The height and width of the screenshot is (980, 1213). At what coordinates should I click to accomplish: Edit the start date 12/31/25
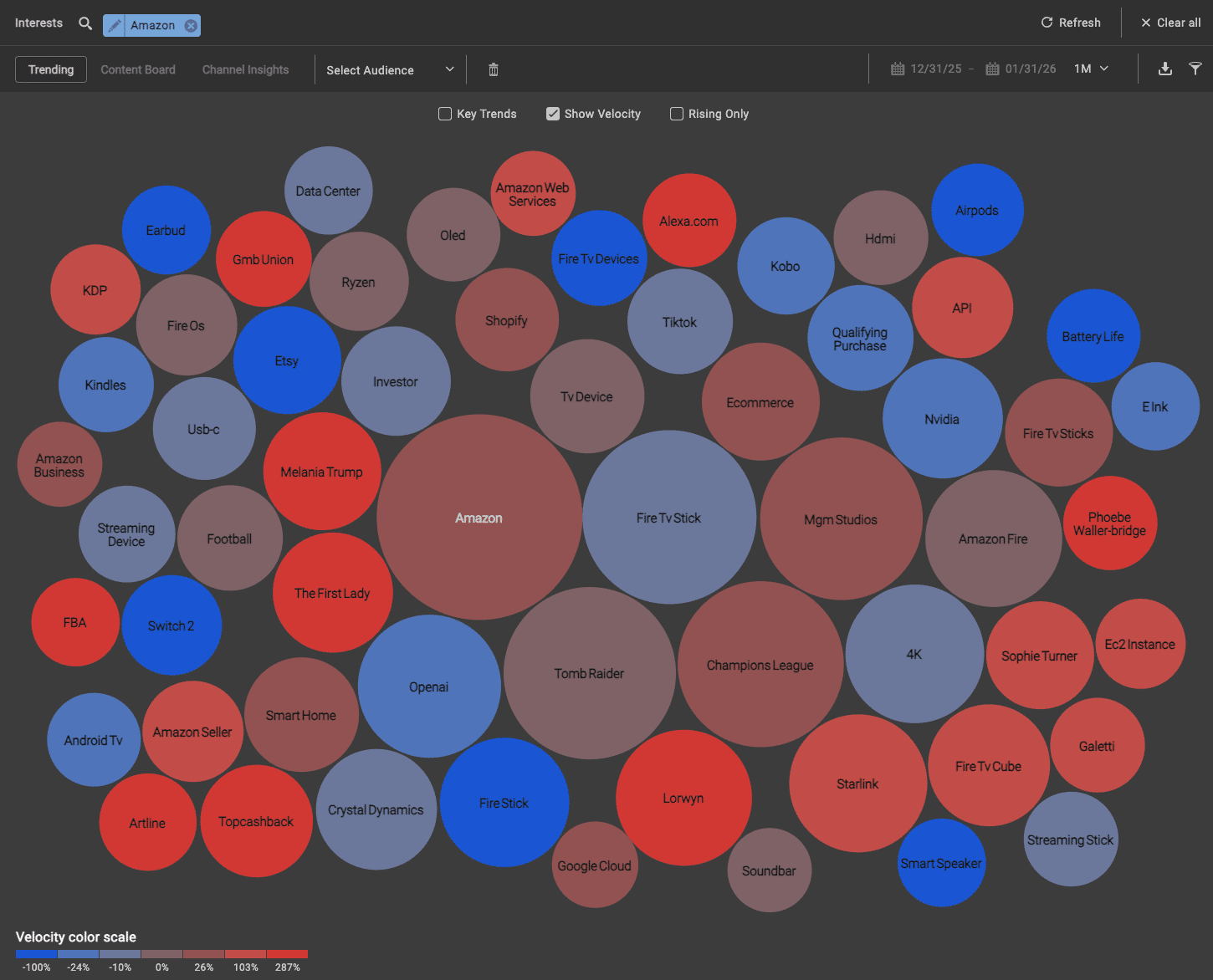point(936,69)
